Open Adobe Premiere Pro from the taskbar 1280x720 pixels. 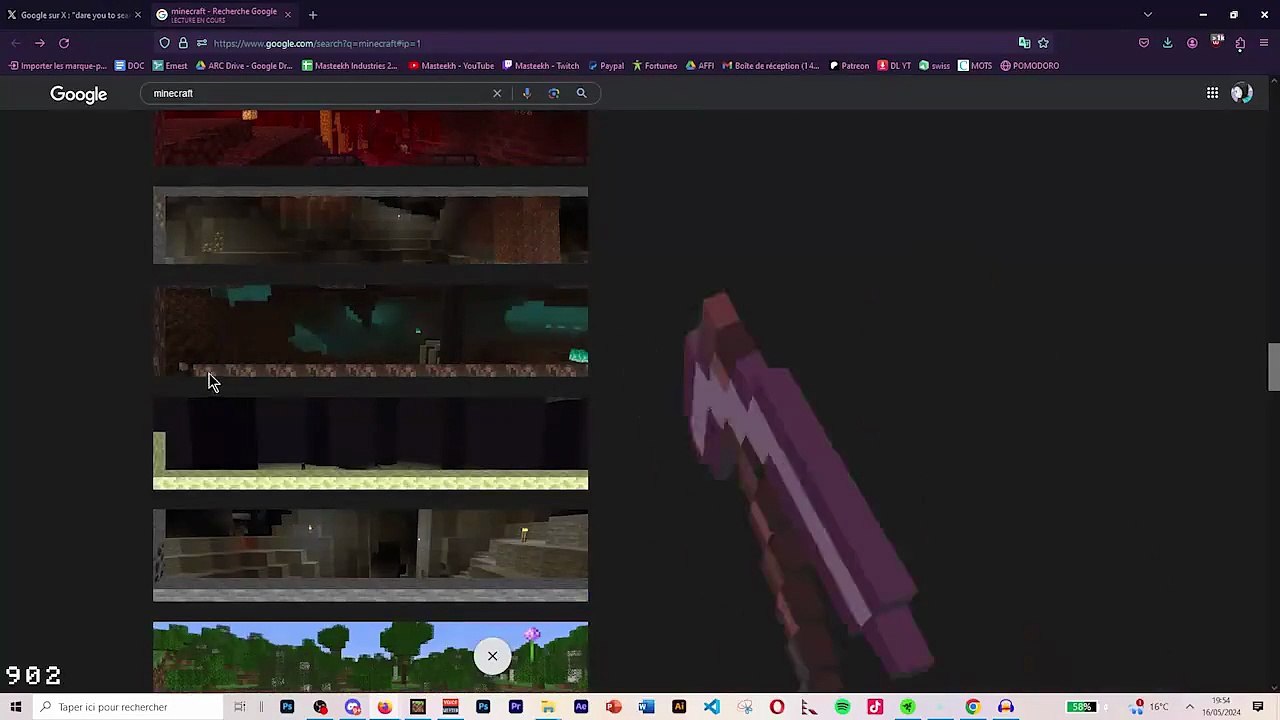click(x=516, y=707)
